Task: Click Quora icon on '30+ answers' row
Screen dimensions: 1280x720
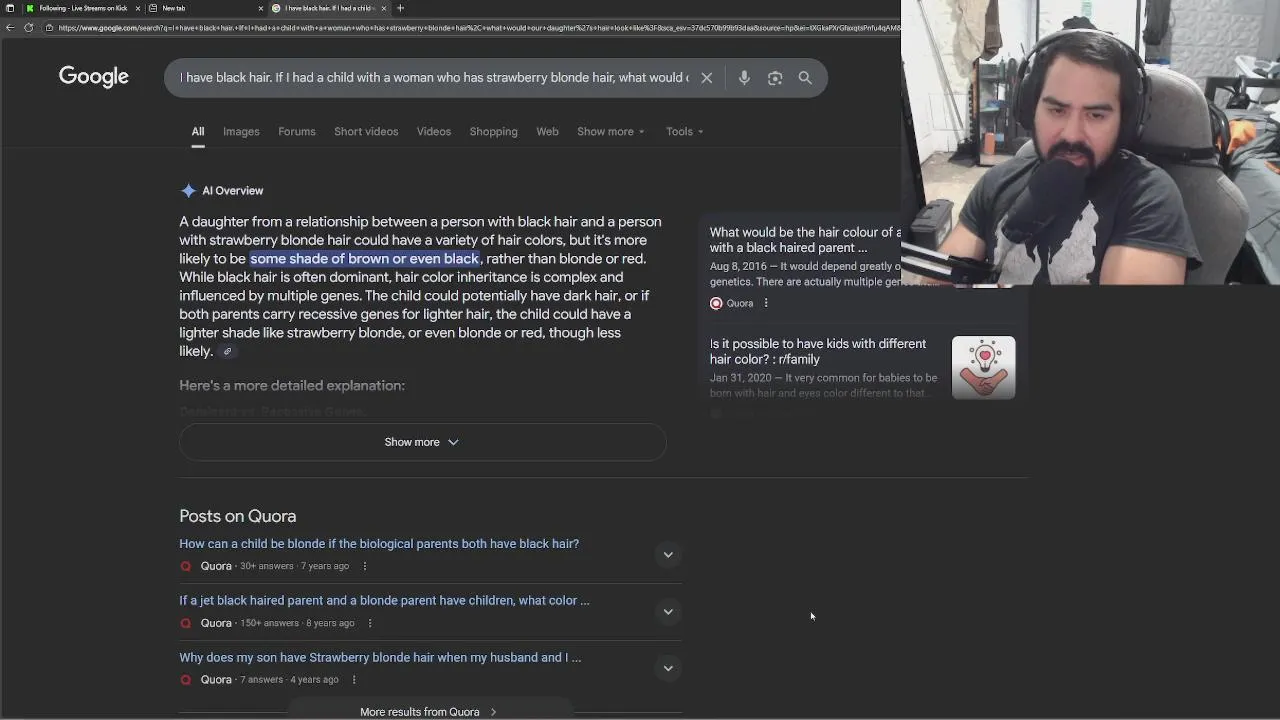Action: coord(186,566)
